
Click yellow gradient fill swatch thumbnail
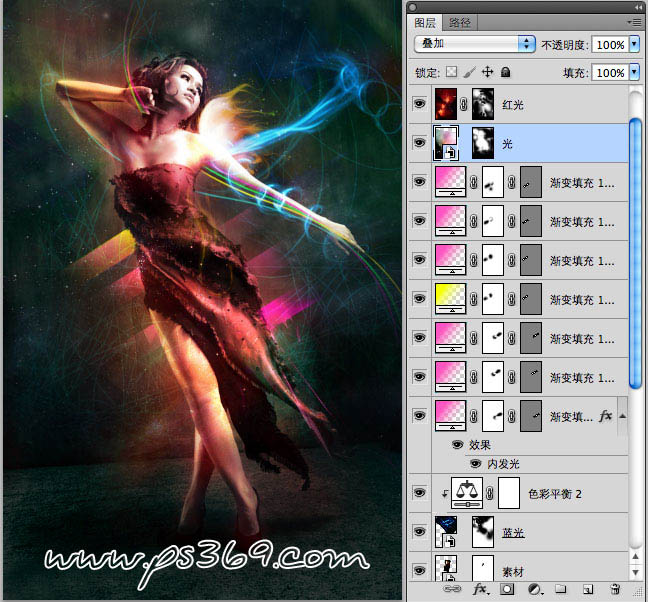coord(450,299)
